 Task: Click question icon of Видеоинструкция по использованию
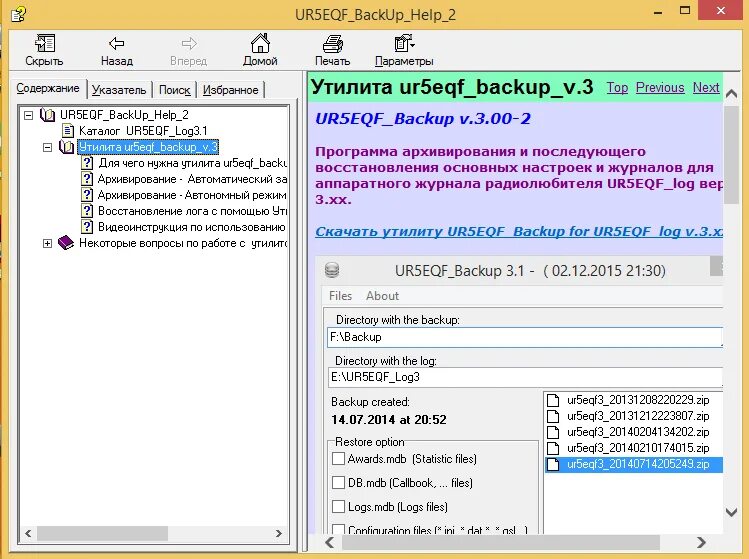tap(86, 227)
